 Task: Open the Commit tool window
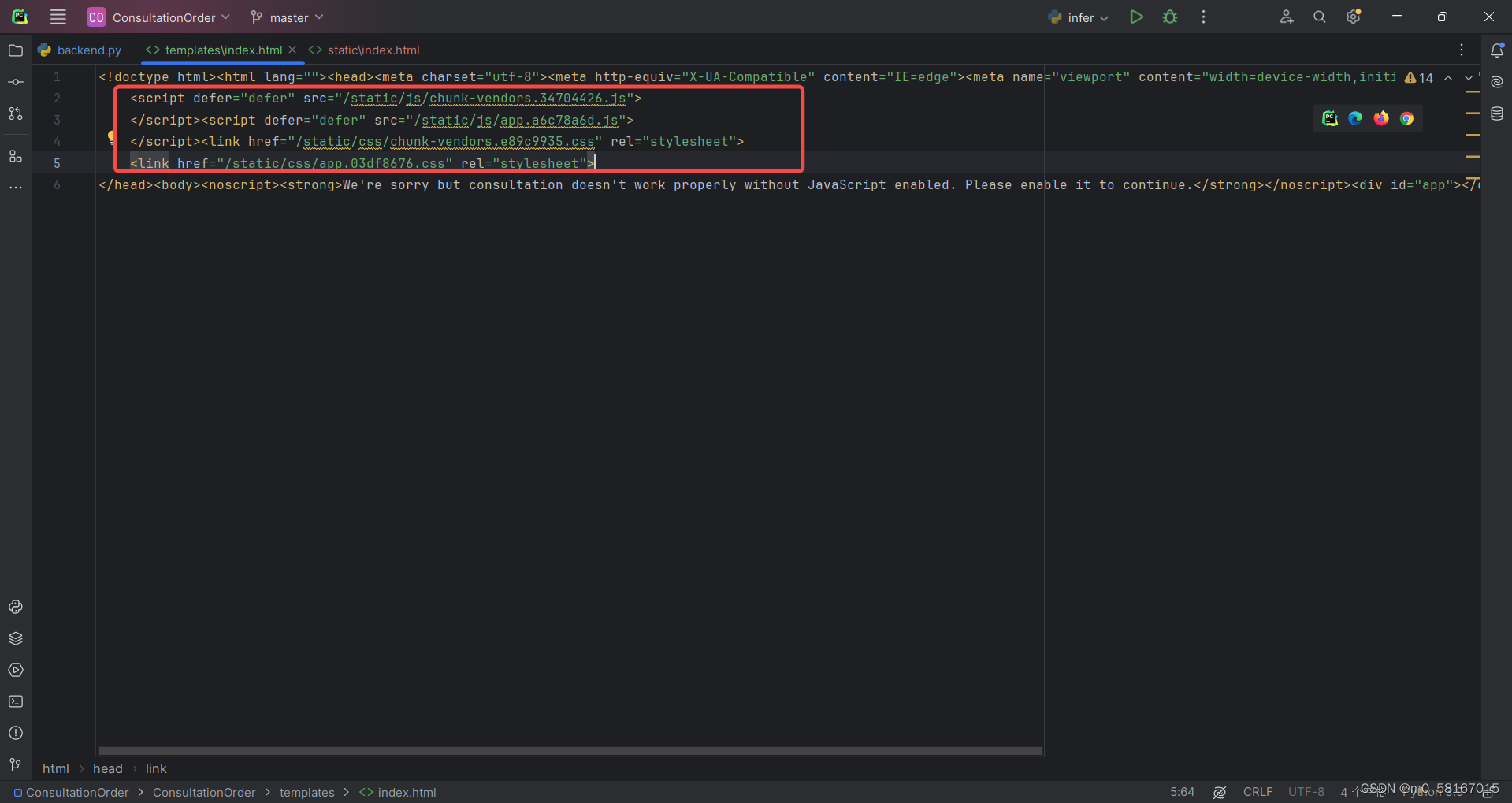(x=16, y=82)
